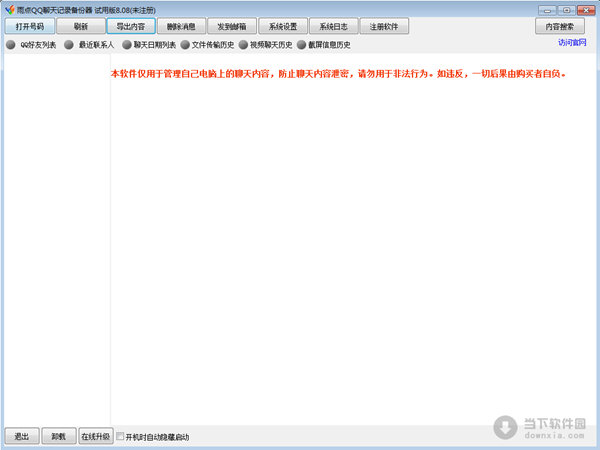Image resolution: width=600 pixels, height=450 pixels.
Task: Select 视频聊天历史 radio option
Action: (243, 45)
